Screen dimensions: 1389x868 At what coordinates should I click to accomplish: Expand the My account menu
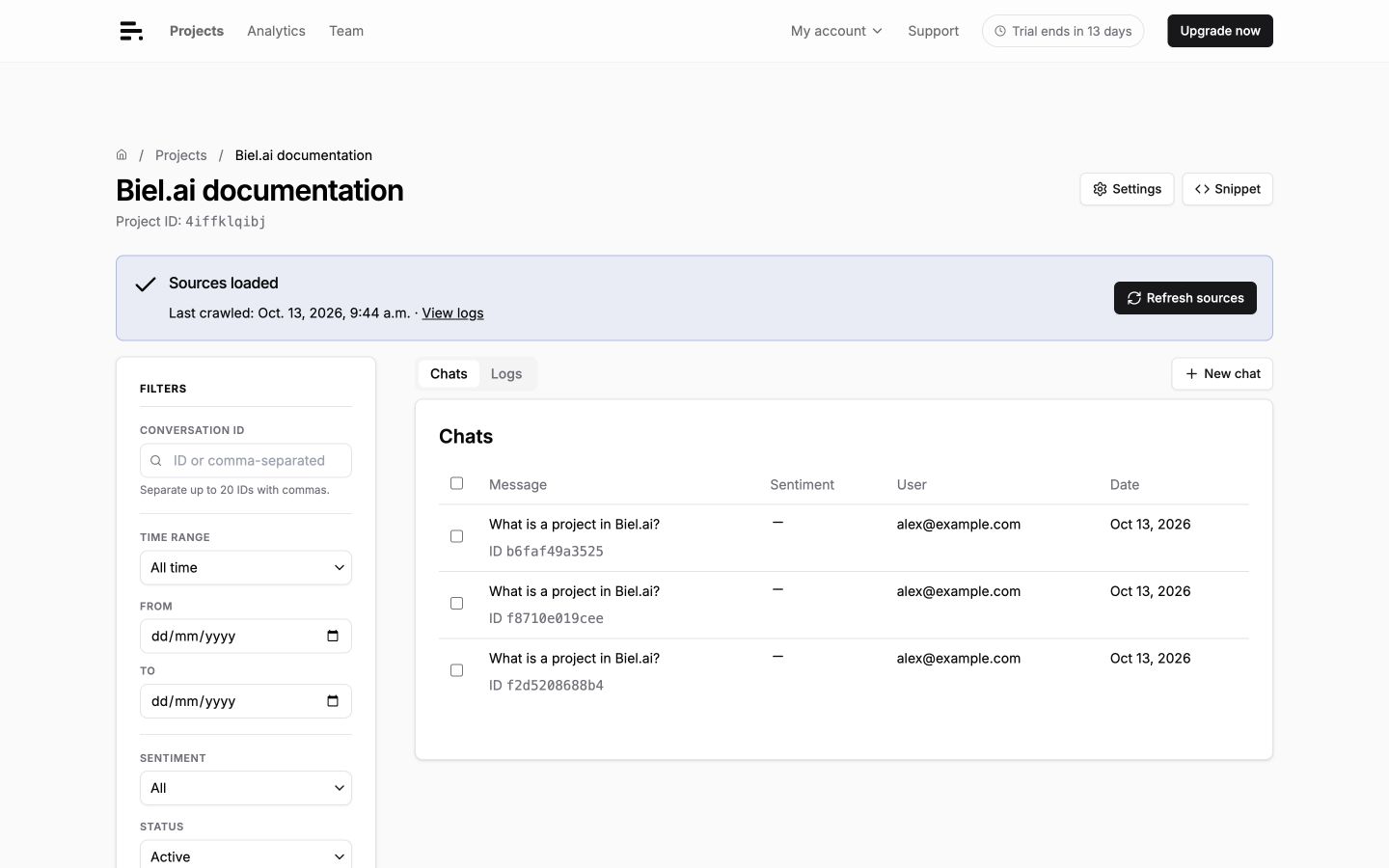(836, 31)
